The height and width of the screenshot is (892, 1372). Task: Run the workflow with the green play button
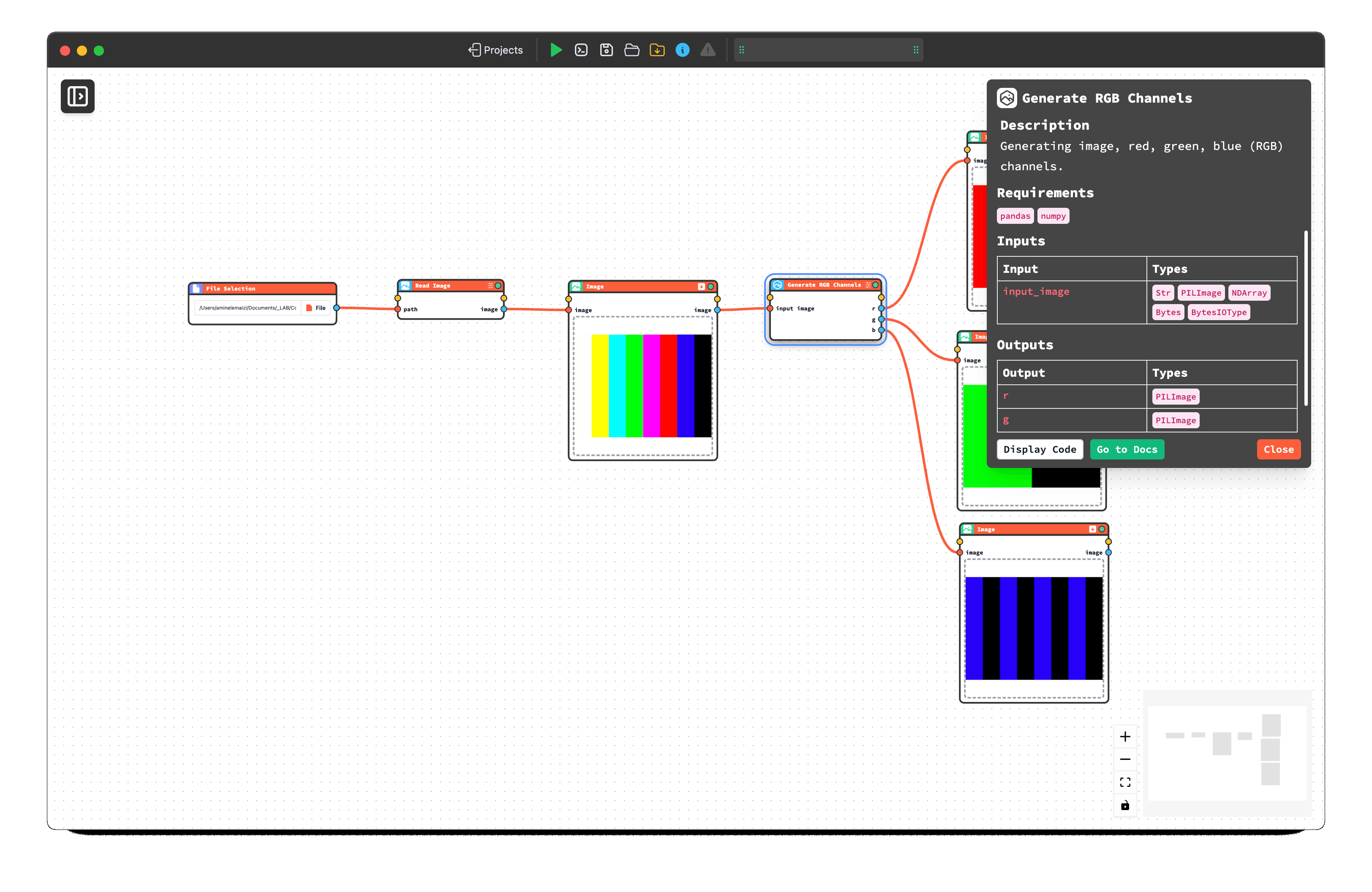coord(556,50)
